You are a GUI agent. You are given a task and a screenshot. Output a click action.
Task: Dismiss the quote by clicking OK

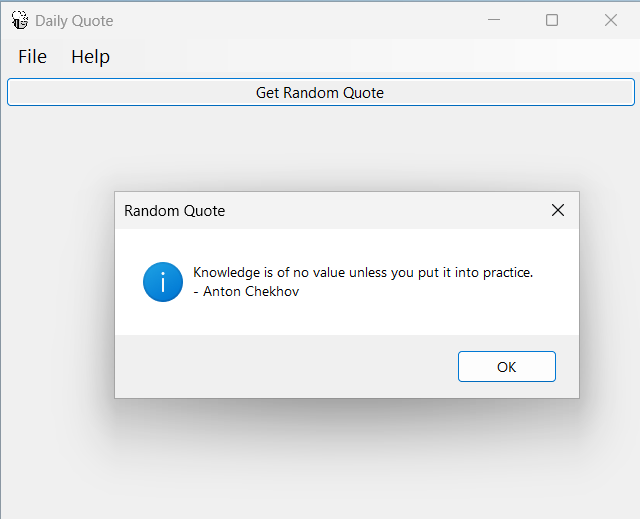click(507, 366)
